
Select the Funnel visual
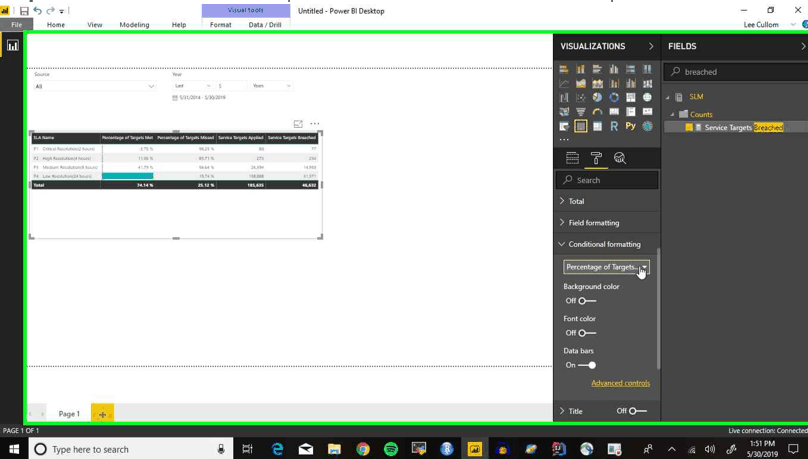pyautogui.click(x=581, y=112)
